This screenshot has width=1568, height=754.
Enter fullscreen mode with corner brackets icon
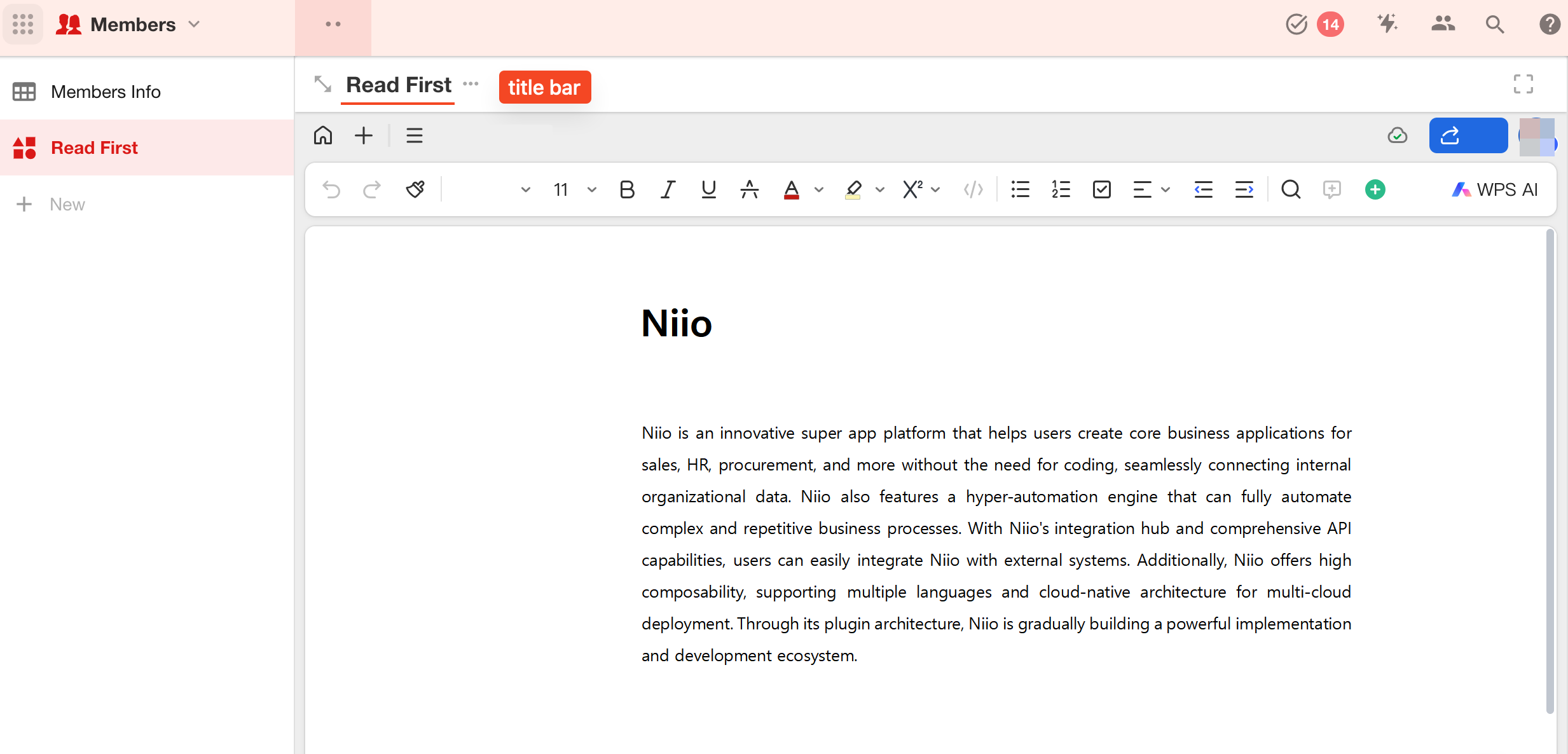[1523, 84]
